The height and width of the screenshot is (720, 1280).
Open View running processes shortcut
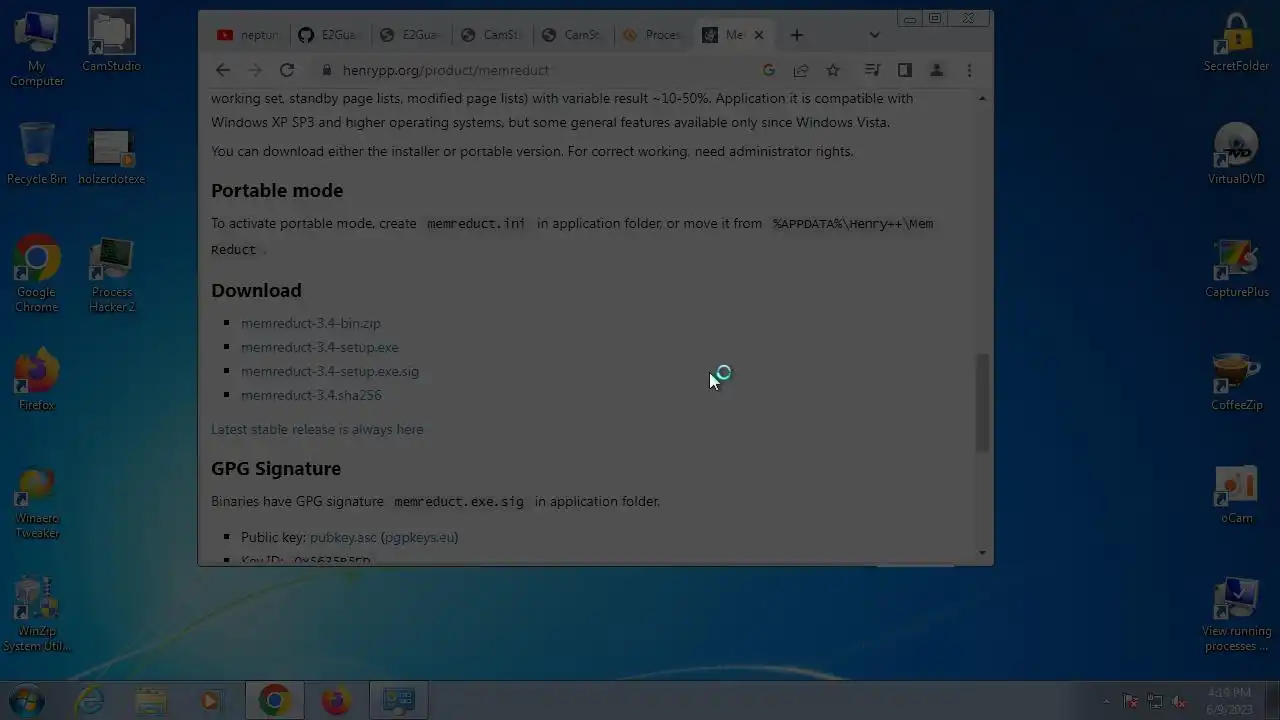coord(1236,615)
